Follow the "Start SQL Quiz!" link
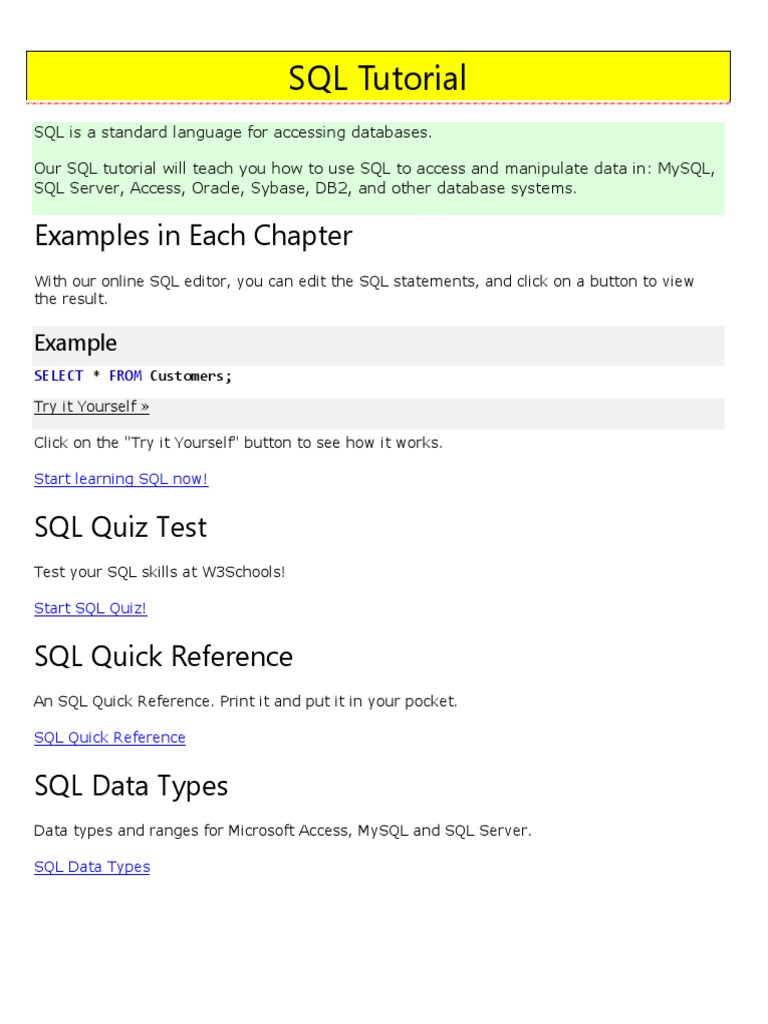The image size is (768, 1024). point(90,608)
